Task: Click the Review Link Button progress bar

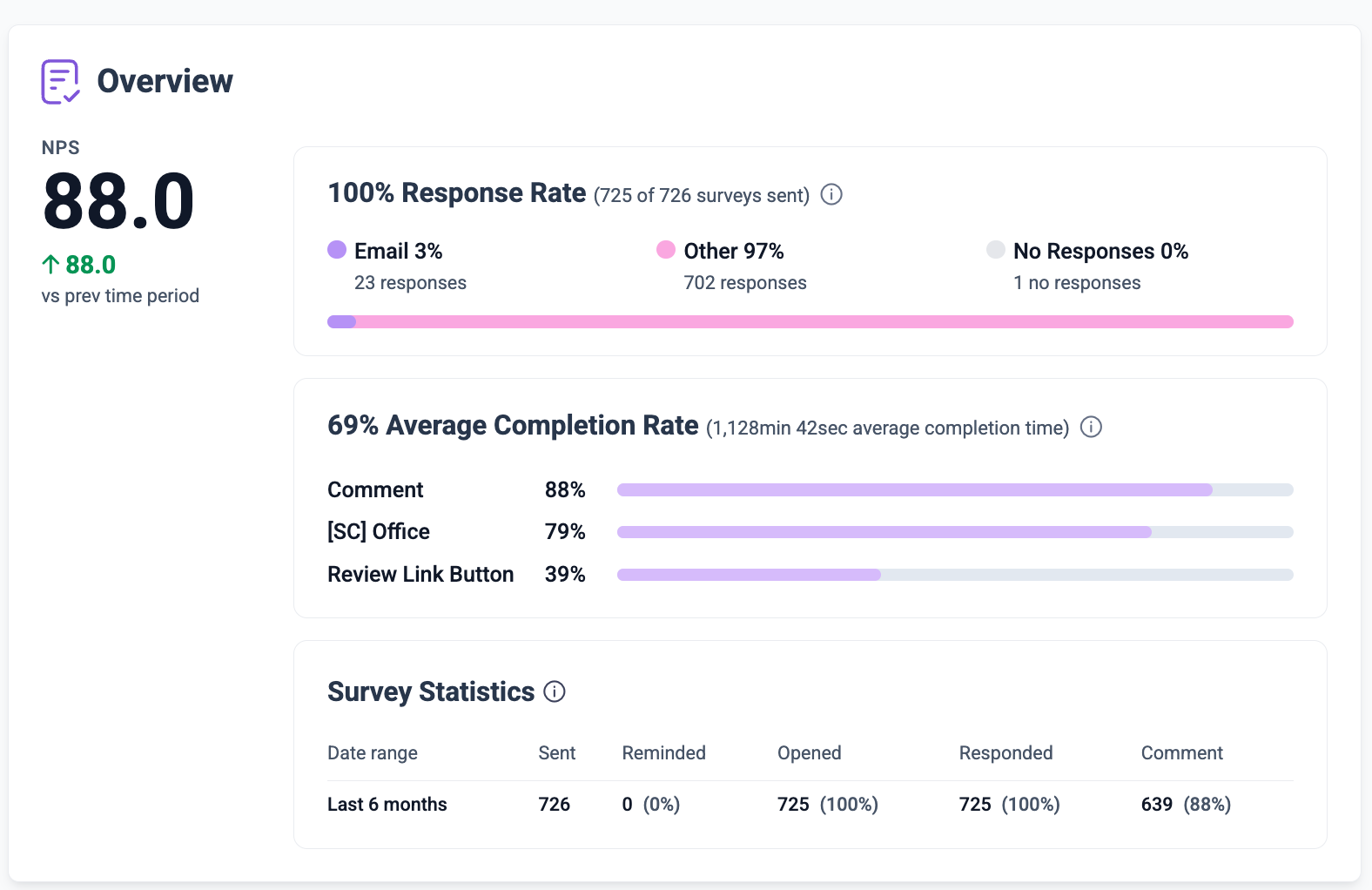Action: [955, 574]
